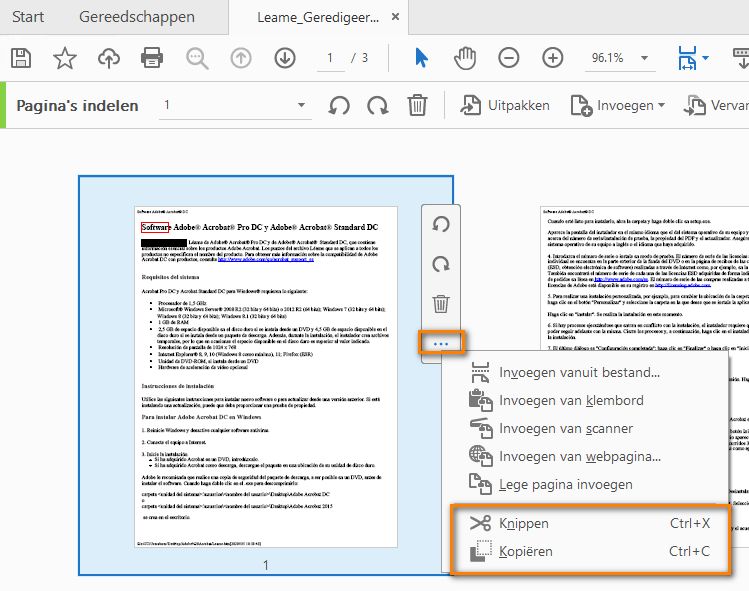Image resolution: width=749 pixels, height=591 pixels.
Task: Select the arrow selection tool
Action: point(421,58)
